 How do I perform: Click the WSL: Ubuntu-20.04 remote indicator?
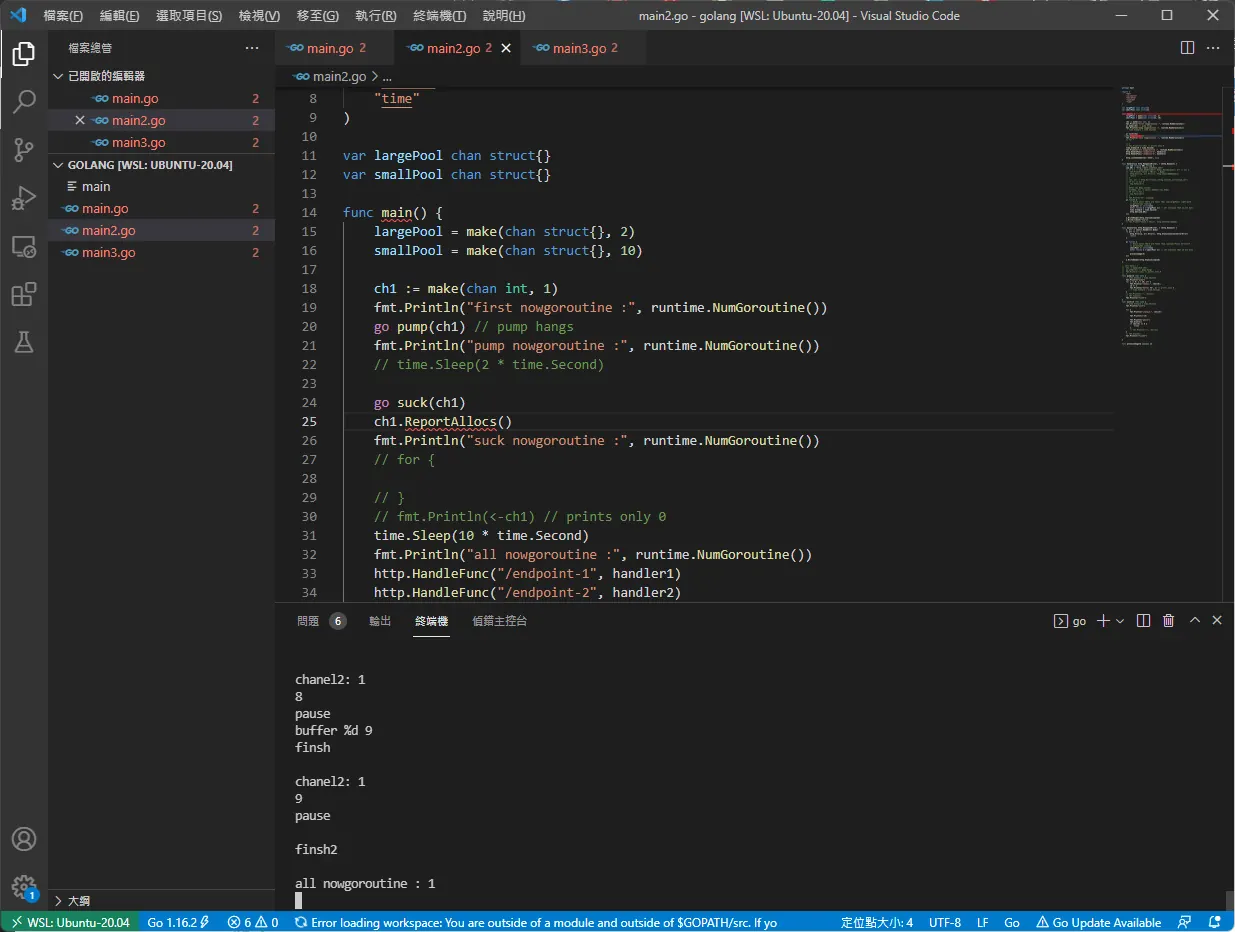(x=70, y=922)
